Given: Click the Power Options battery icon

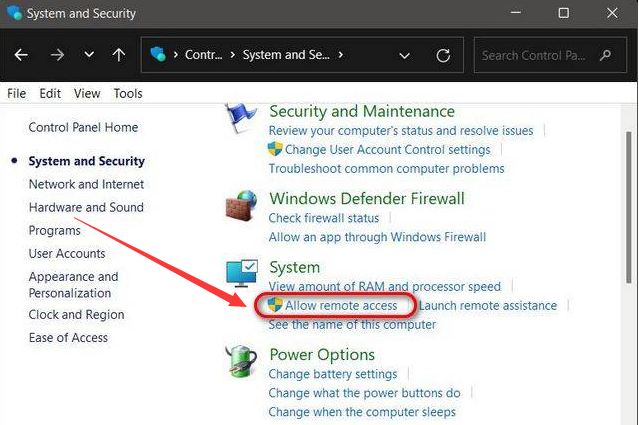Looking at the screenshot, I should pyautogui.click(x=241, y=360).
